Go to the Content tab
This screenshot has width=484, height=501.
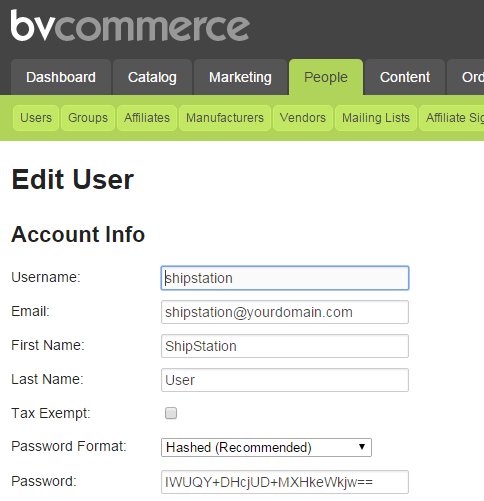[405, 77]
